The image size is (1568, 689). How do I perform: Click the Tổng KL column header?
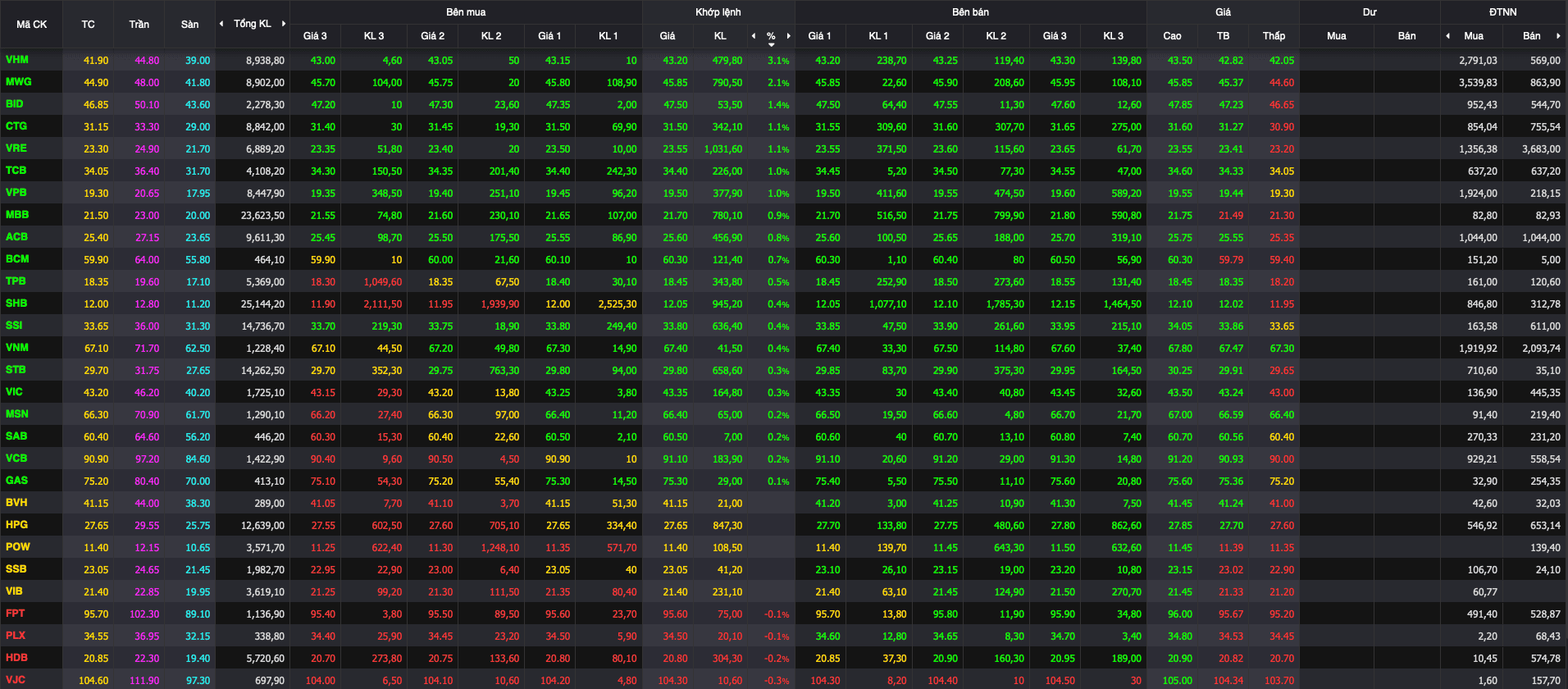pyautogui.click(x=253, y=24)
